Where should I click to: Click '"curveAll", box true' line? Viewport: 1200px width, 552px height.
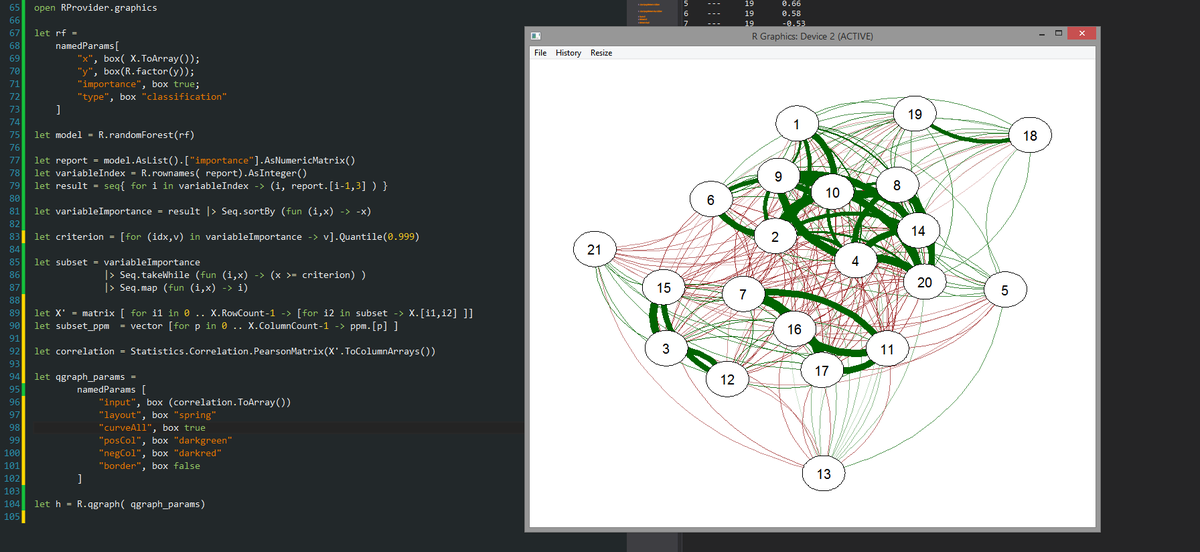tap(152, 427)
